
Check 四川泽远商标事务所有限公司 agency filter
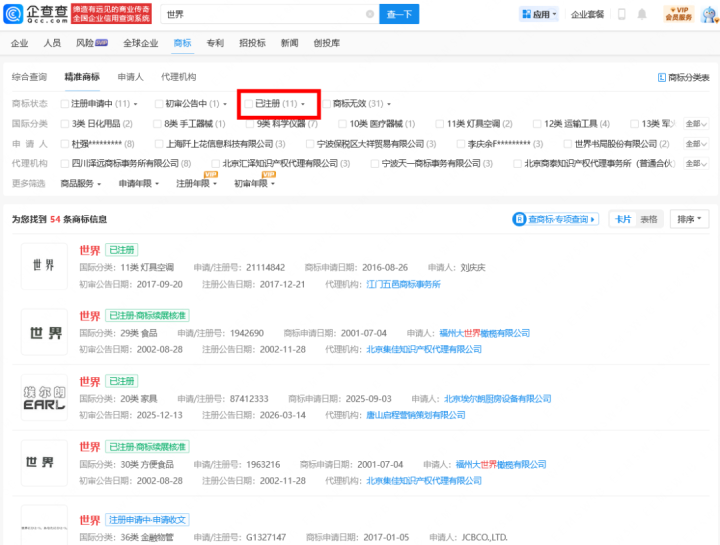tap(65, 163)
